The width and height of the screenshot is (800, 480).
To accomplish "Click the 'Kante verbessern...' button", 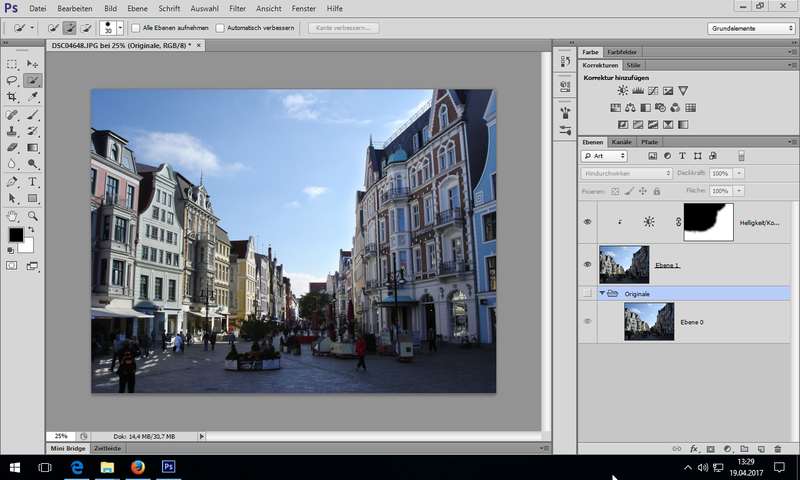I will pos(343,28).
